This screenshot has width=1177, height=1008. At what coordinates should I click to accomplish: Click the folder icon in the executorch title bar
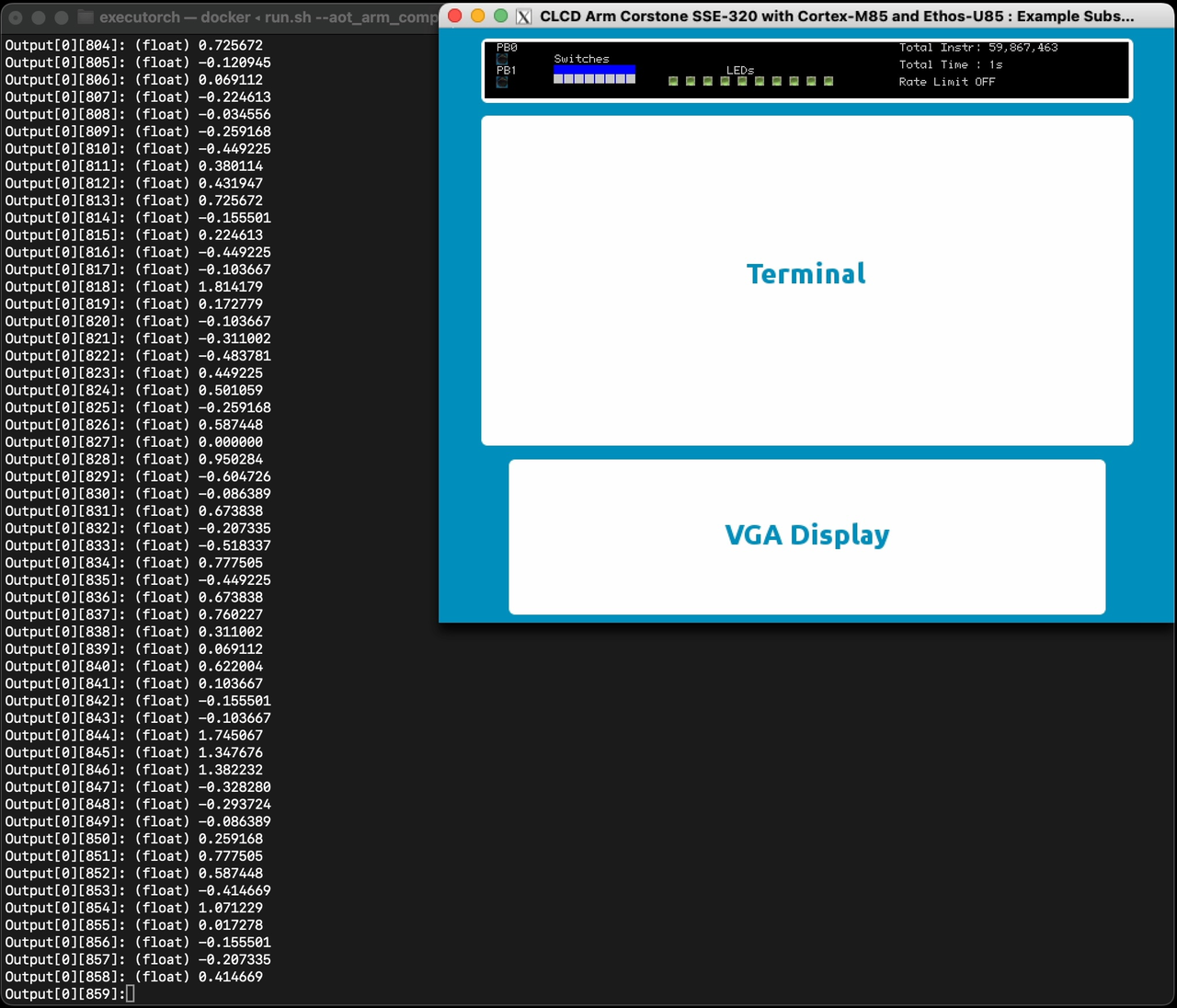point(85,16)
